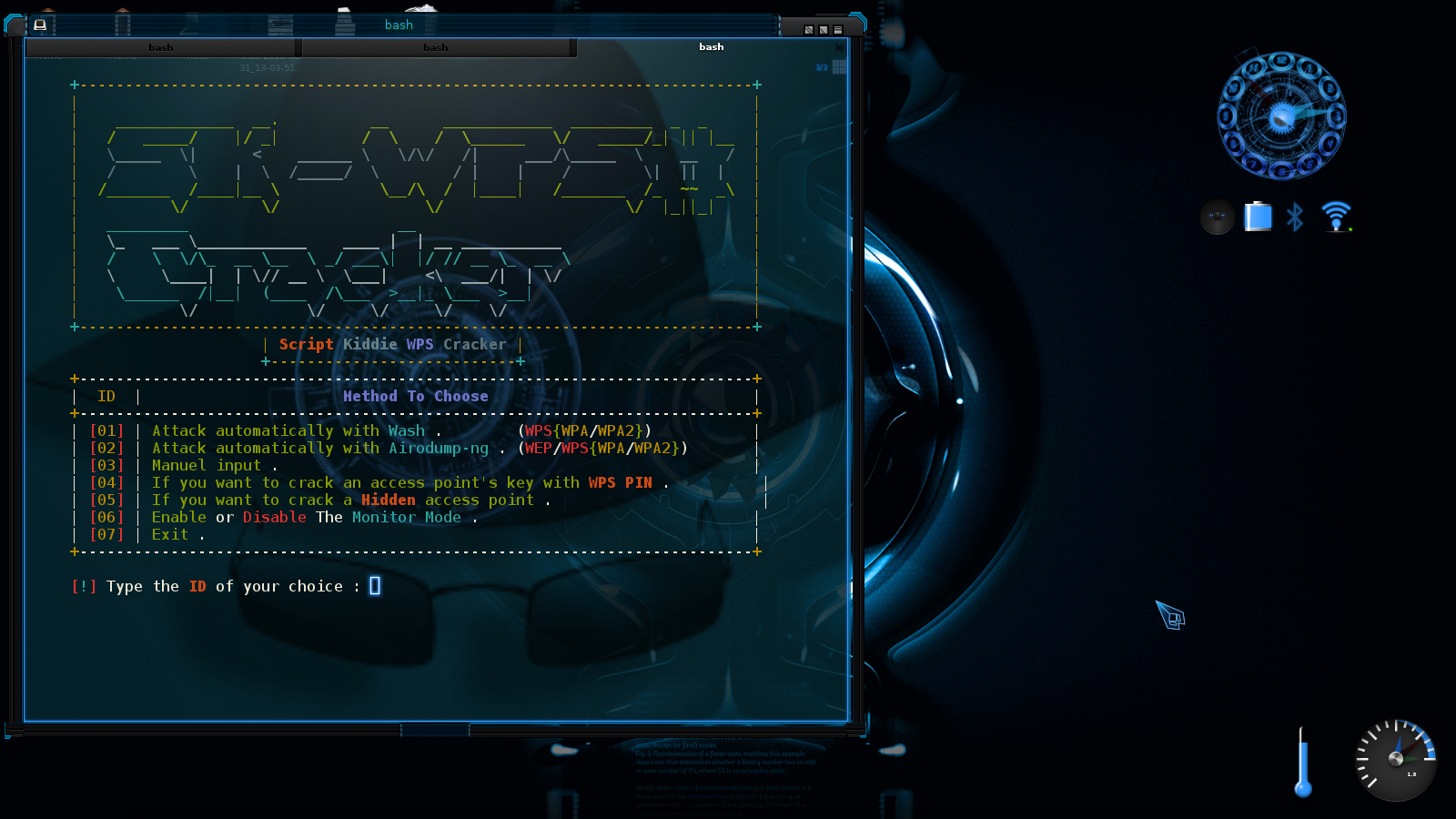Click the tab grid overview icon
1456x819 pixels.
click(839, 67)
